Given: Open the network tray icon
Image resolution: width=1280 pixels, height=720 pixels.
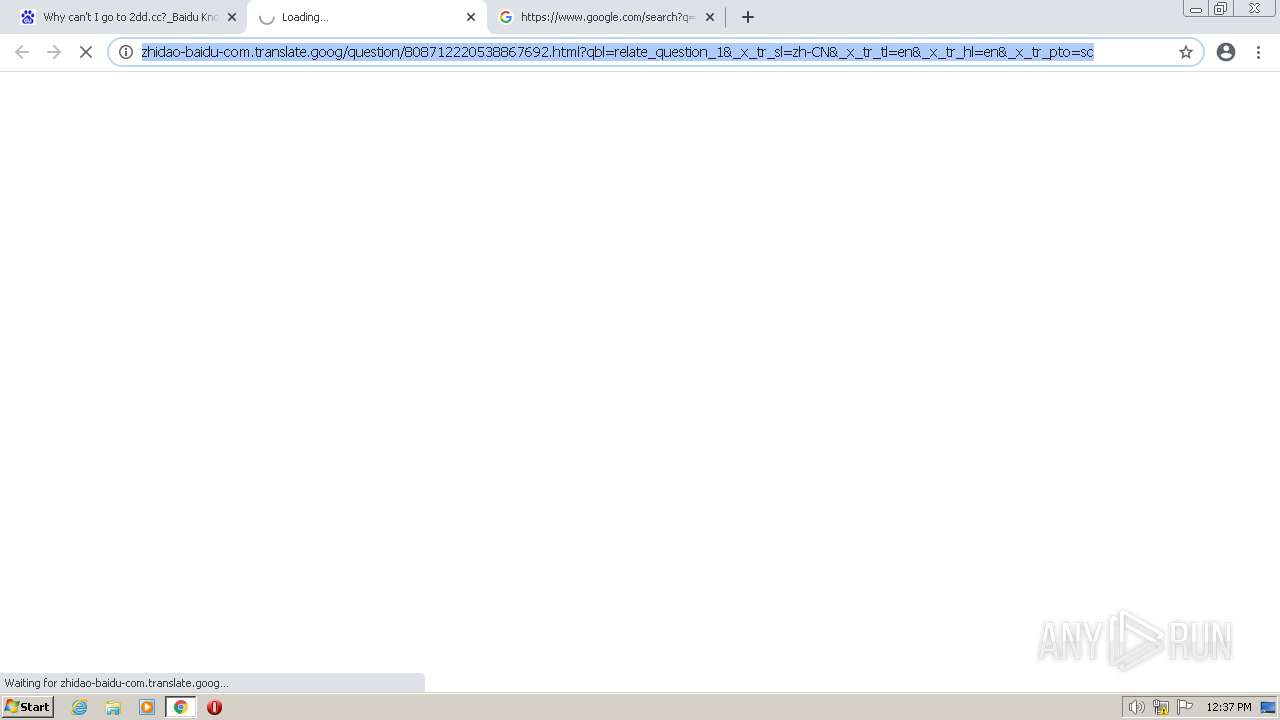Looking at the screenshot, I should [x=1161, y=707].
